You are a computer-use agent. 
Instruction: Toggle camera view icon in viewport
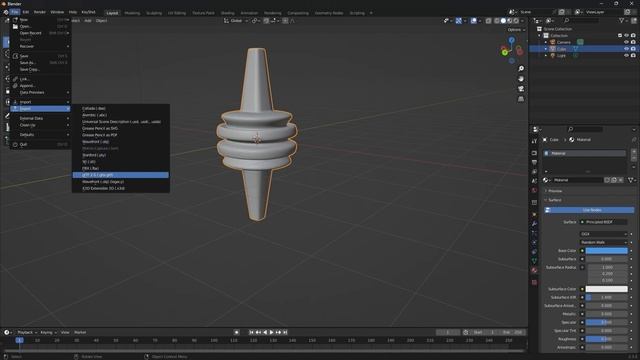521,89
